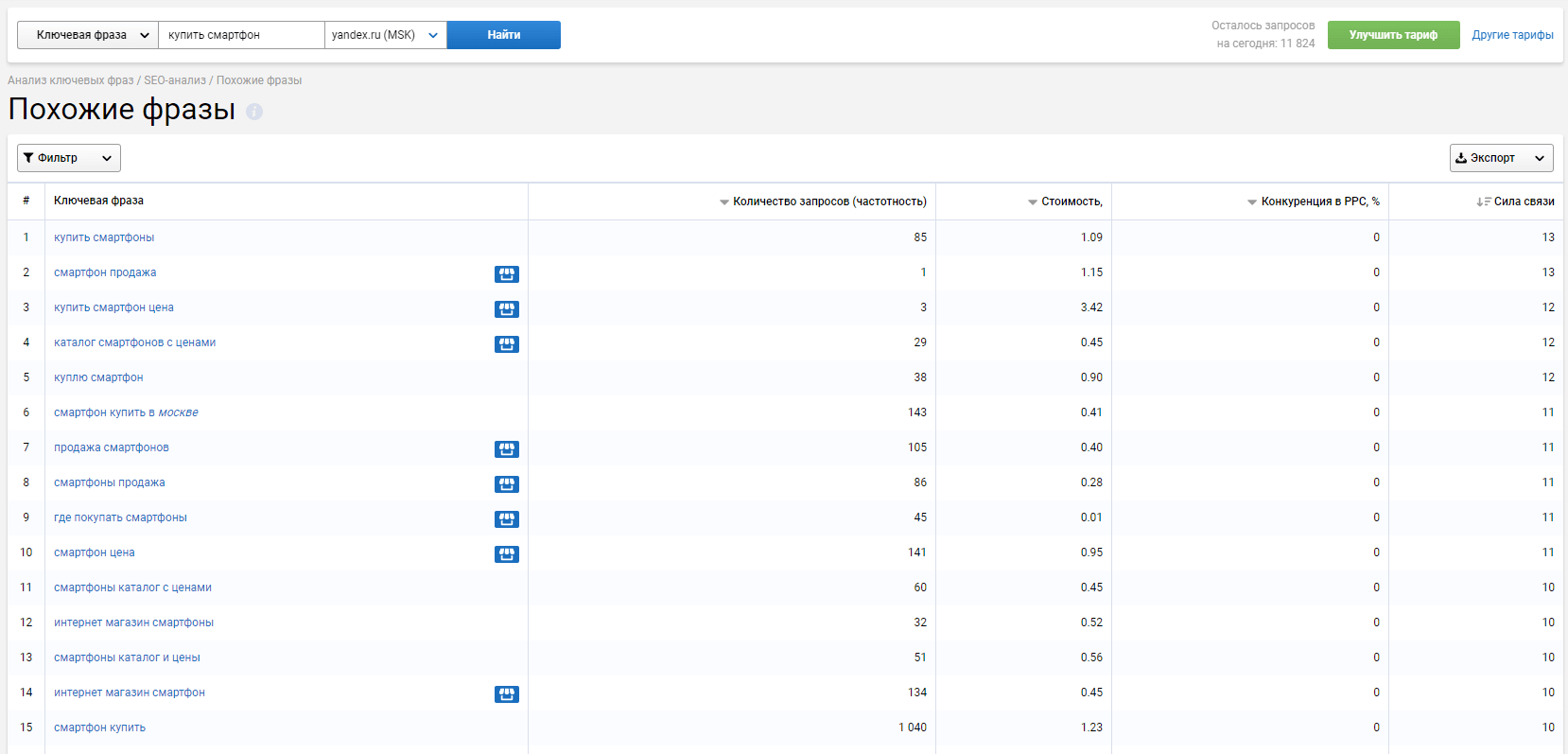
Task: Open the keyword 'где покупать смартфоны'
Action: pyautogui.click(x=120, y=517)
